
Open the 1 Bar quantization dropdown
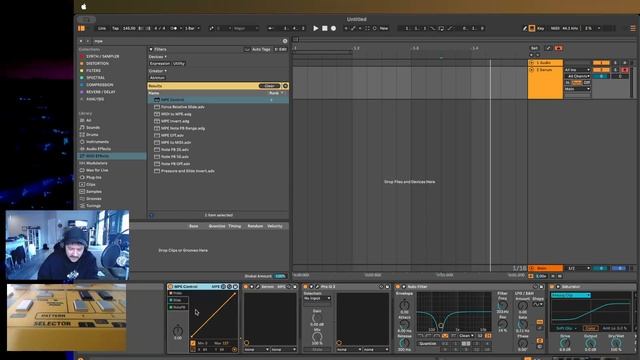tap(192, 28)
